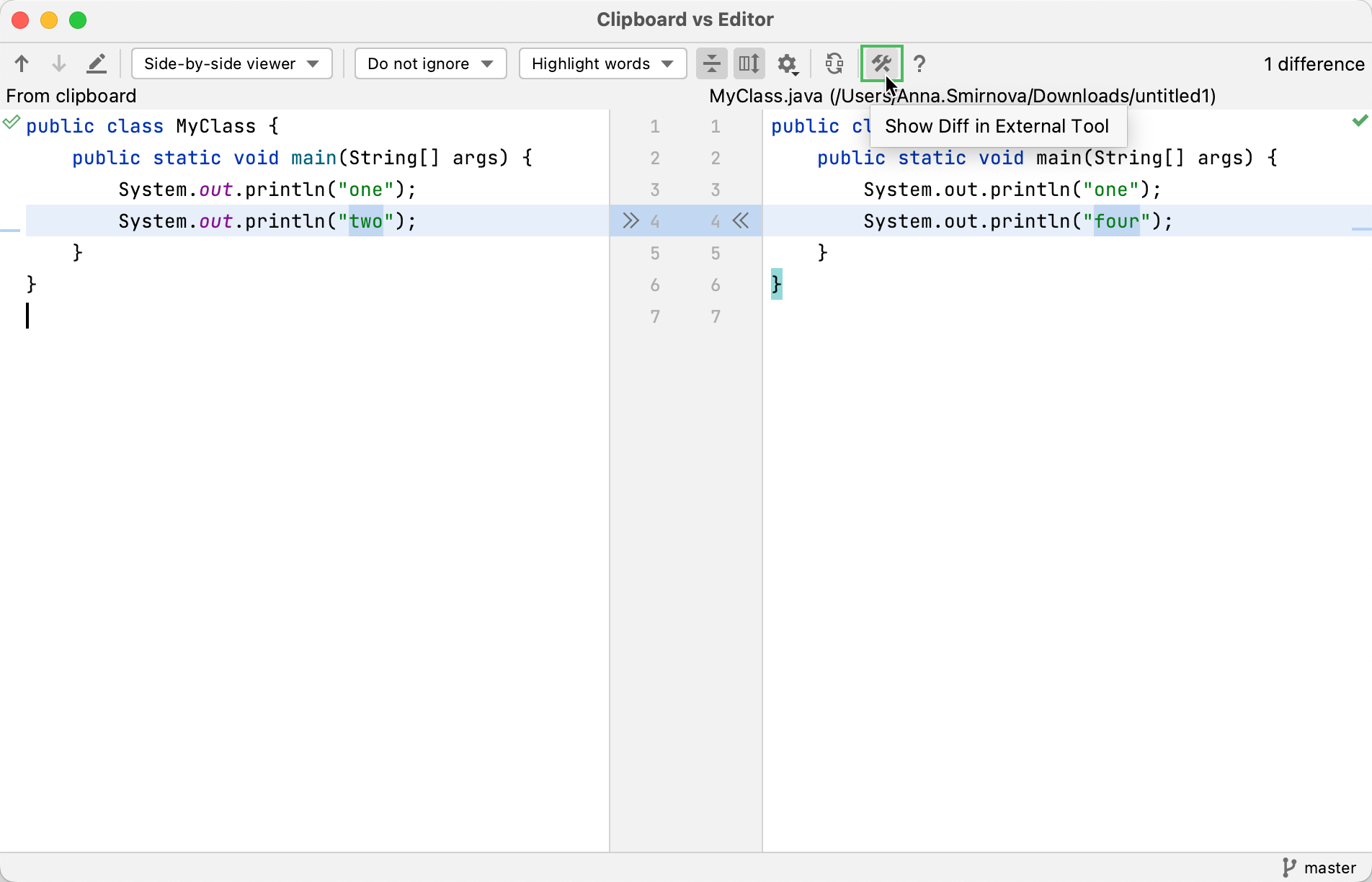Toggle collapse unchanged fragments
The height and width of the screenshot is (882, 1372).
point(711,64)
